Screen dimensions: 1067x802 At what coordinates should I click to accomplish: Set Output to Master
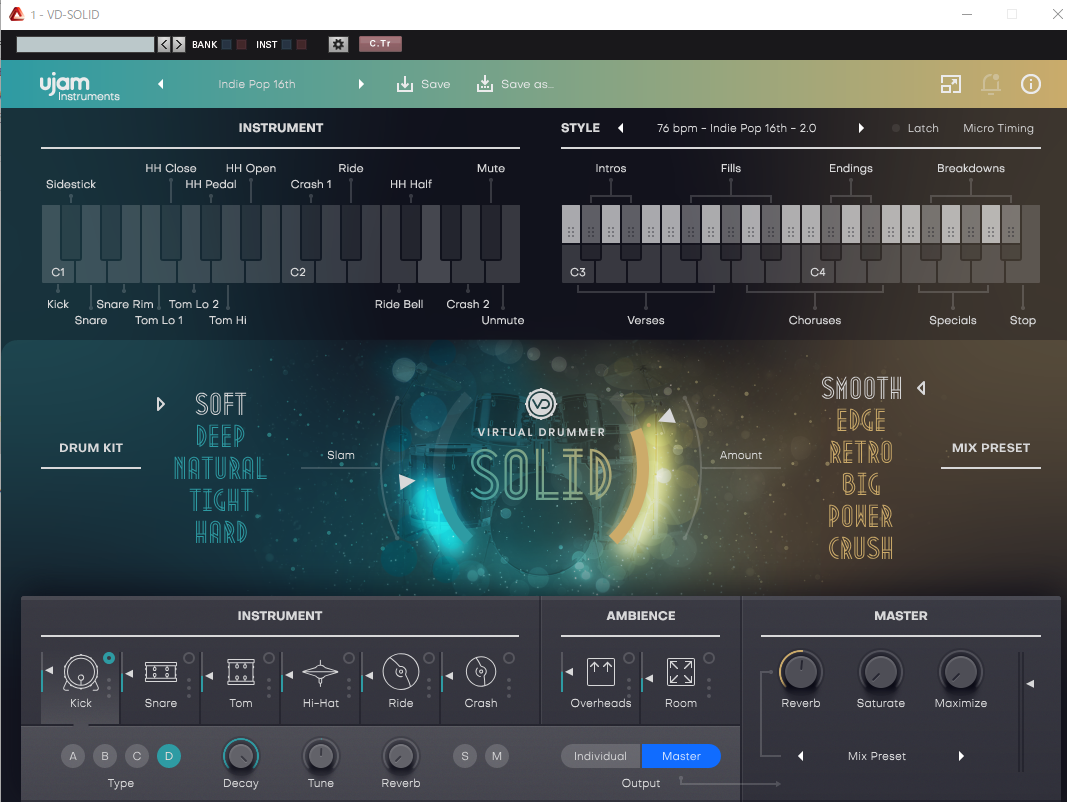click(x=681, y=756)
